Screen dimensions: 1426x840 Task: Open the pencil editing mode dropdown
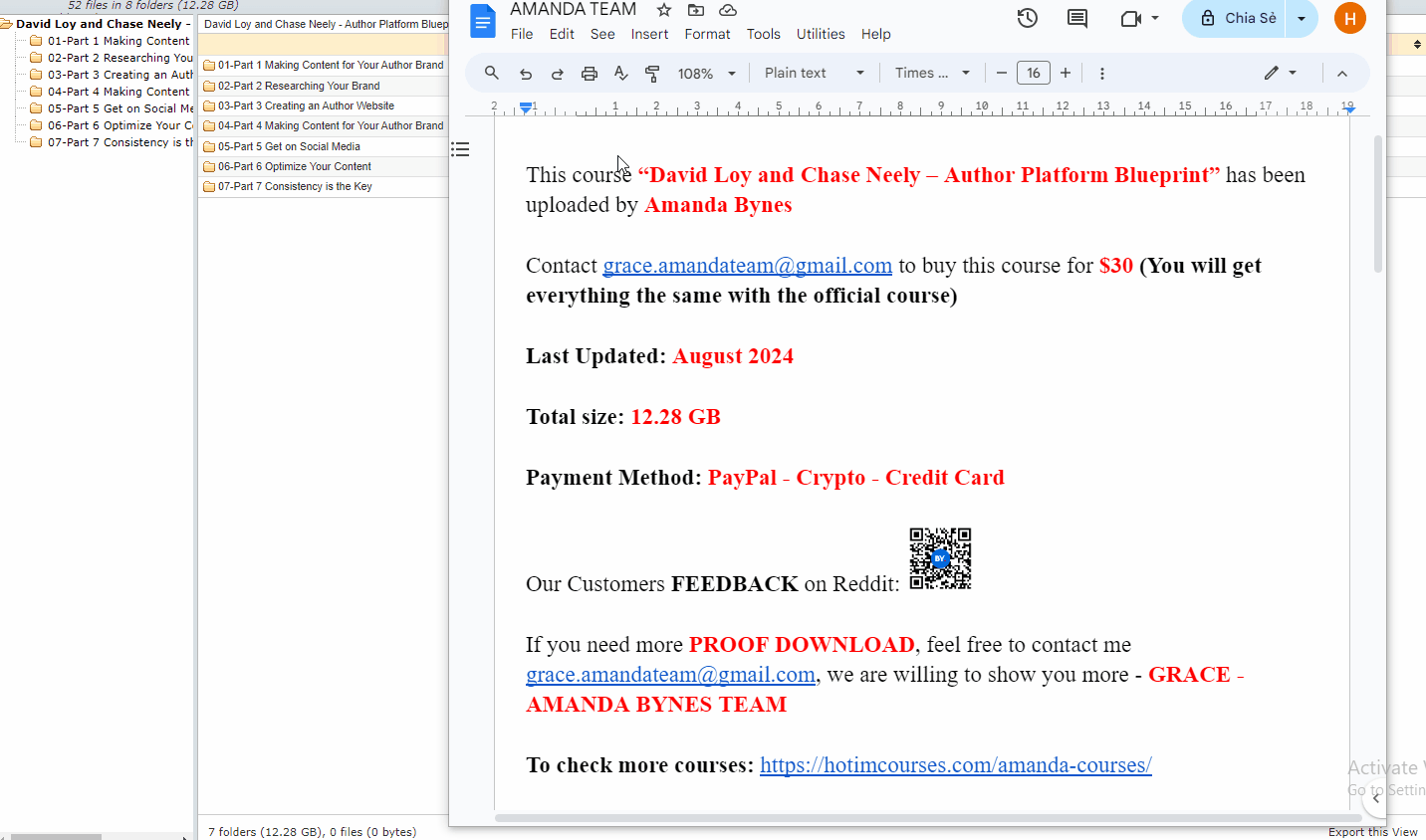tap(1281, 73)
